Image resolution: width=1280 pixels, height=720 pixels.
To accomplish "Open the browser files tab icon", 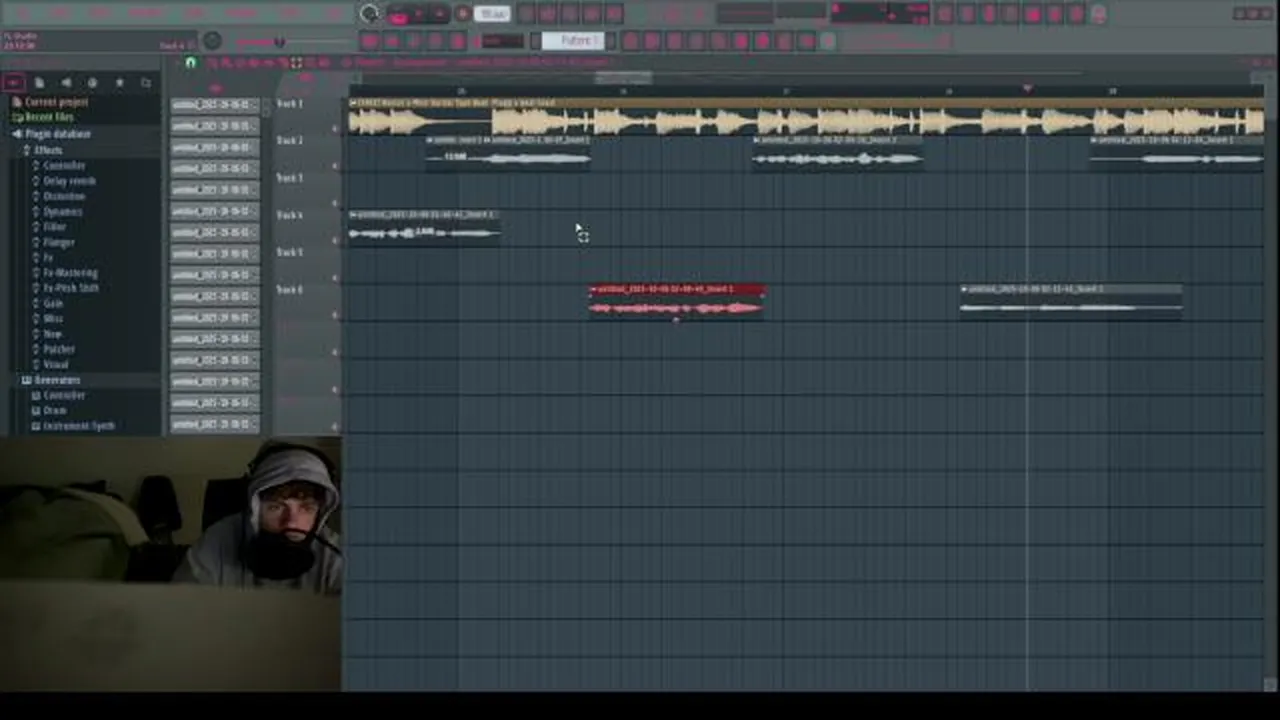I will (x=39, y=83).
